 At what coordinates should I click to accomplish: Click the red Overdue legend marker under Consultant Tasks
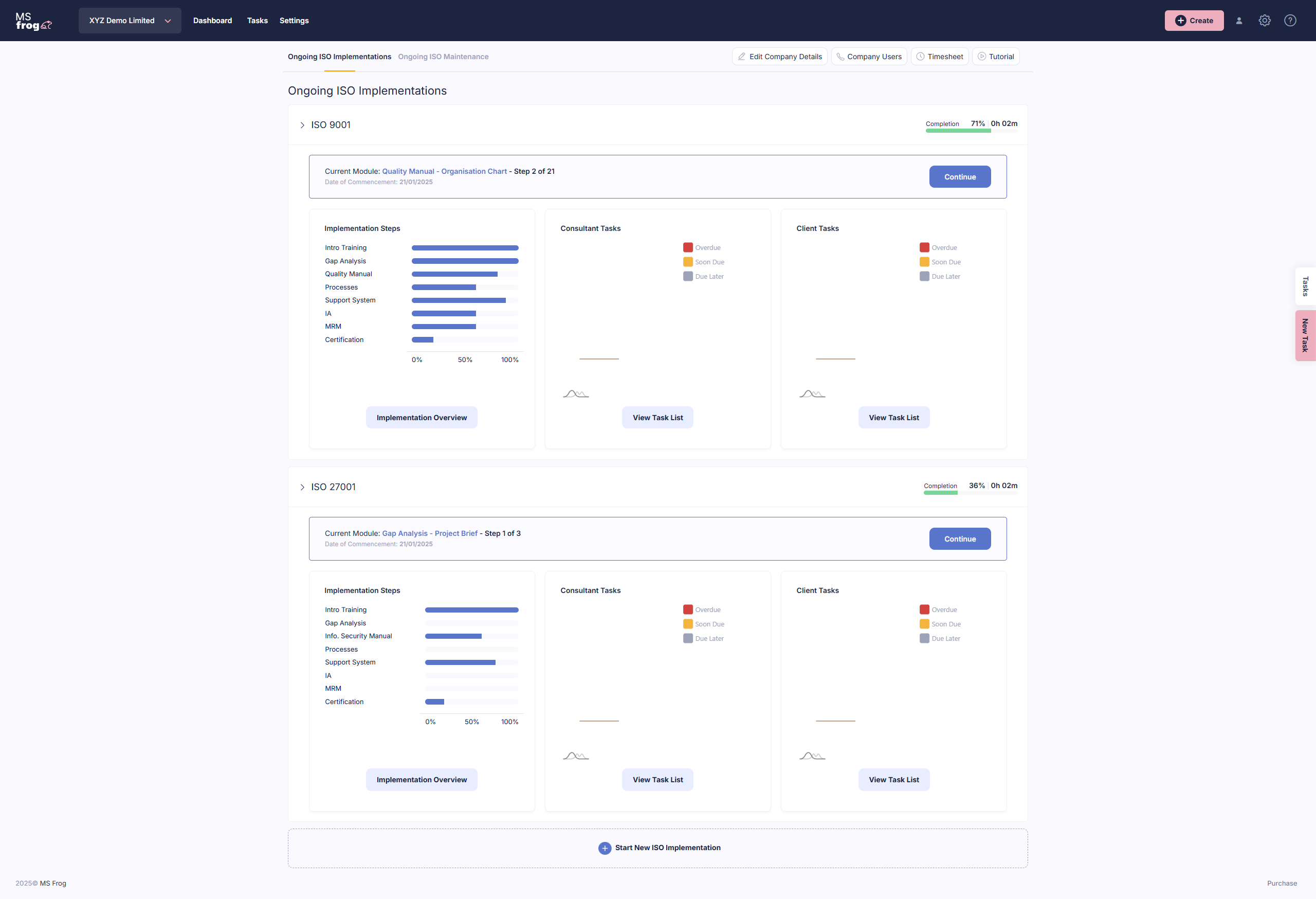click(687, 247)
